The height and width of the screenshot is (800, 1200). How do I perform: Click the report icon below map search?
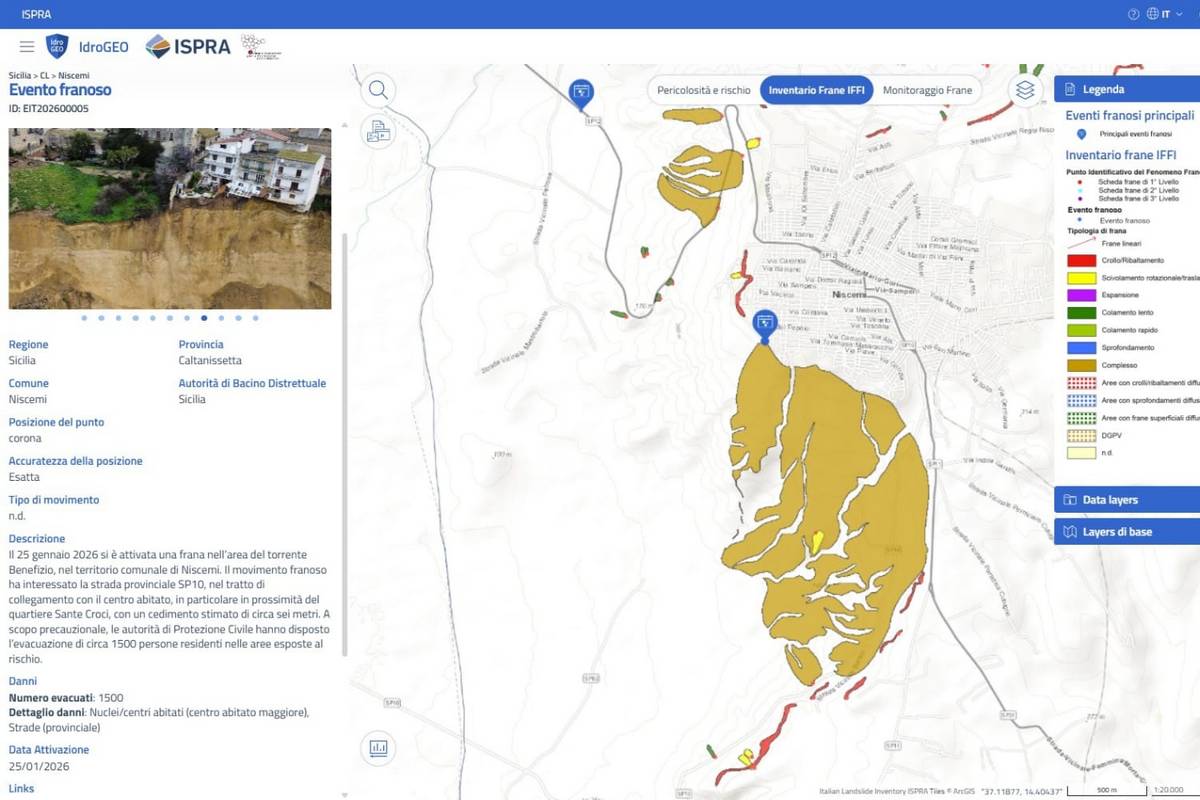coord(378,132)
